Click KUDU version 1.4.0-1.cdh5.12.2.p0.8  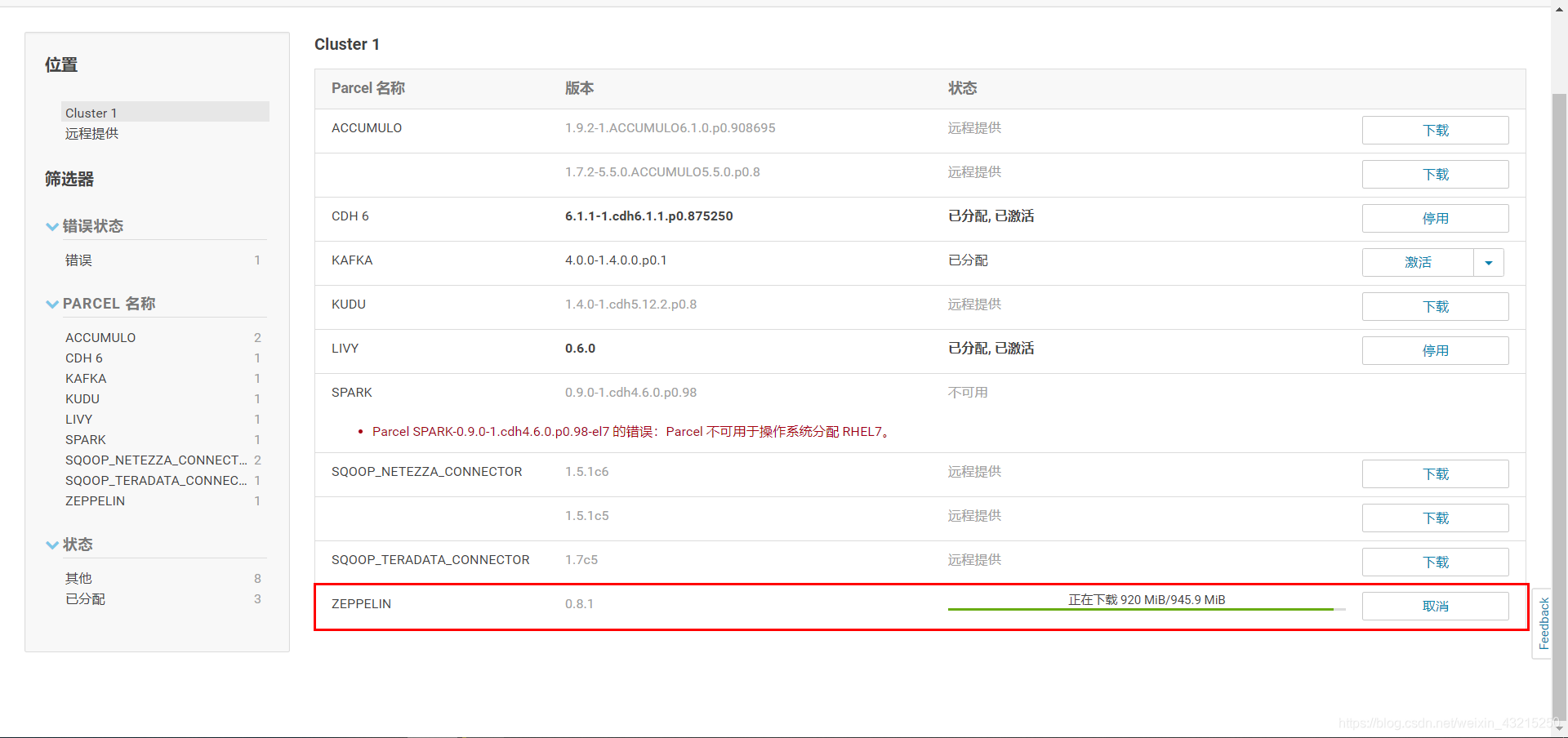(x=631, y=305)
